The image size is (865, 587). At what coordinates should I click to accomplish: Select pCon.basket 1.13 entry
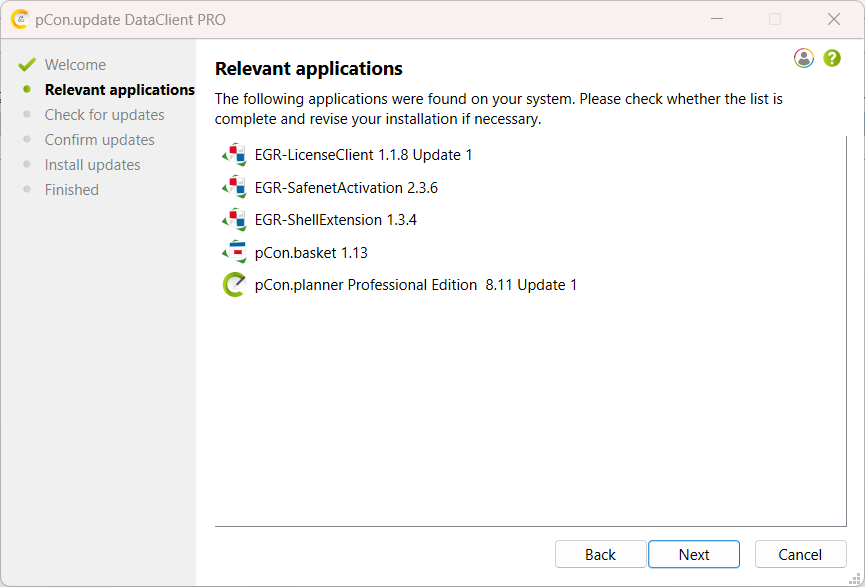311,253
